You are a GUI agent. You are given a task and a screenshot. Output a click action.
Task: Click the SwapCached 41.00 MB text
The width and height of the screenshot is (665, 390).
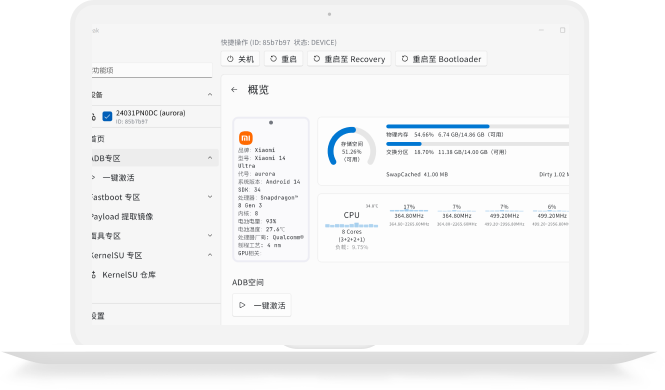[x=417, y=174]
